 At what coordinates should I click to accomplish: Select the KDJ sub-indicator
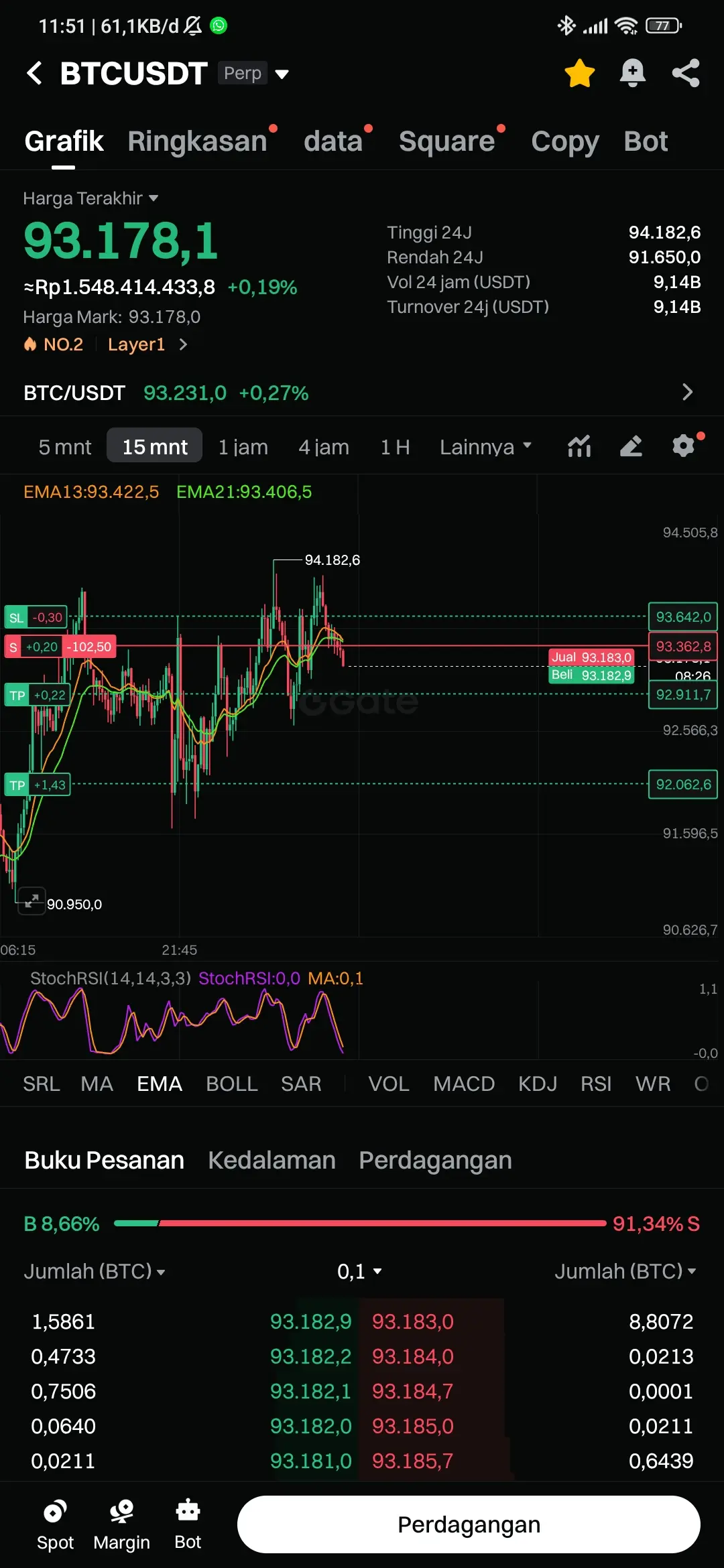coord(538,1084)
